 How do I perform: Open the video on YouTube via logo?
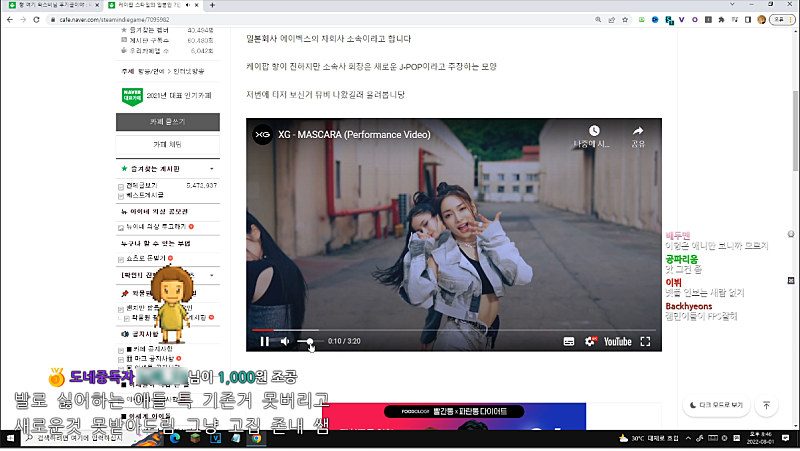click(x=617, y=341)
